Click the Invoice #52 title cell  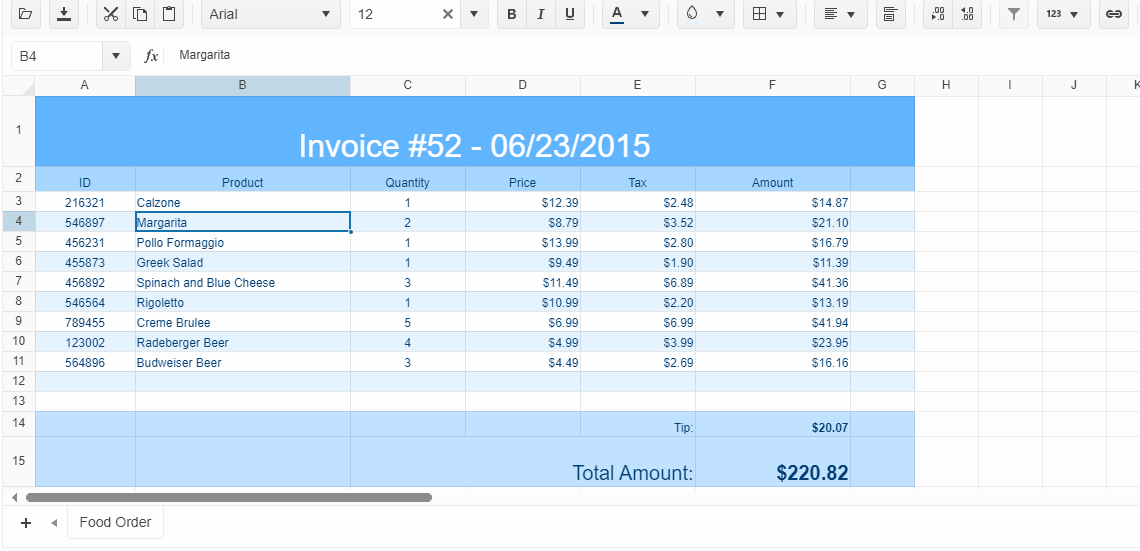click(475, 132)
